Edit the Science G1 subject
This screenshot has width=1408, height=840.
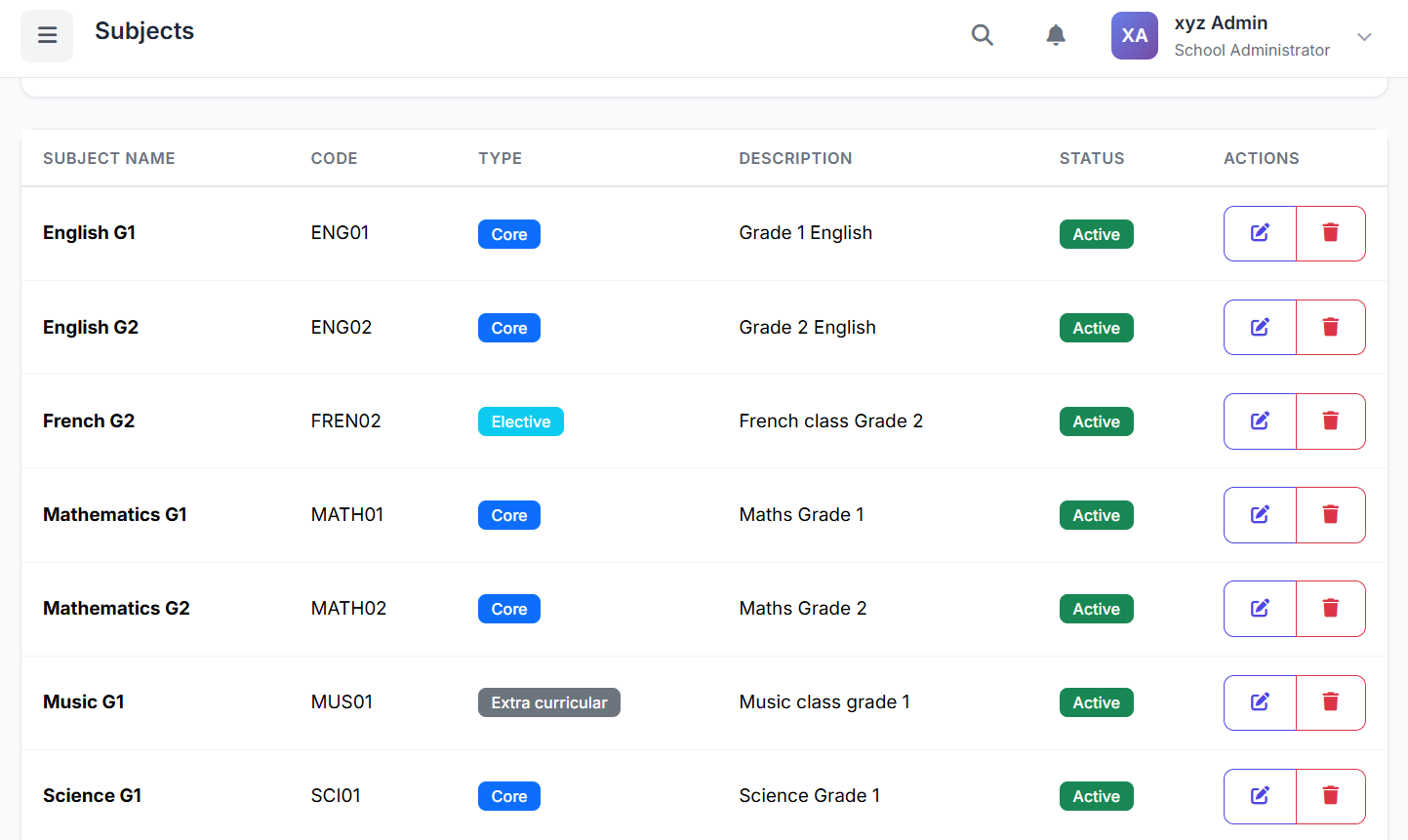click(1260, 796)
